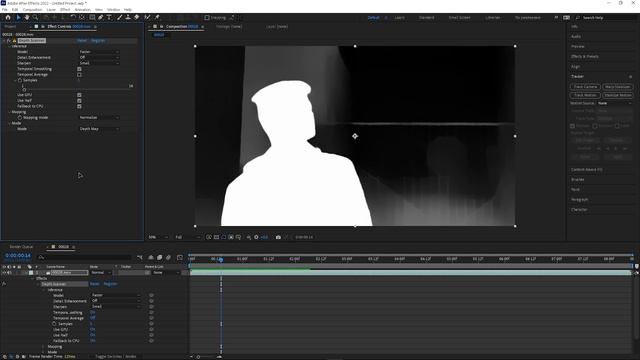Toggle the Snapping checkbox in toolbar

(x=207, y=18)
